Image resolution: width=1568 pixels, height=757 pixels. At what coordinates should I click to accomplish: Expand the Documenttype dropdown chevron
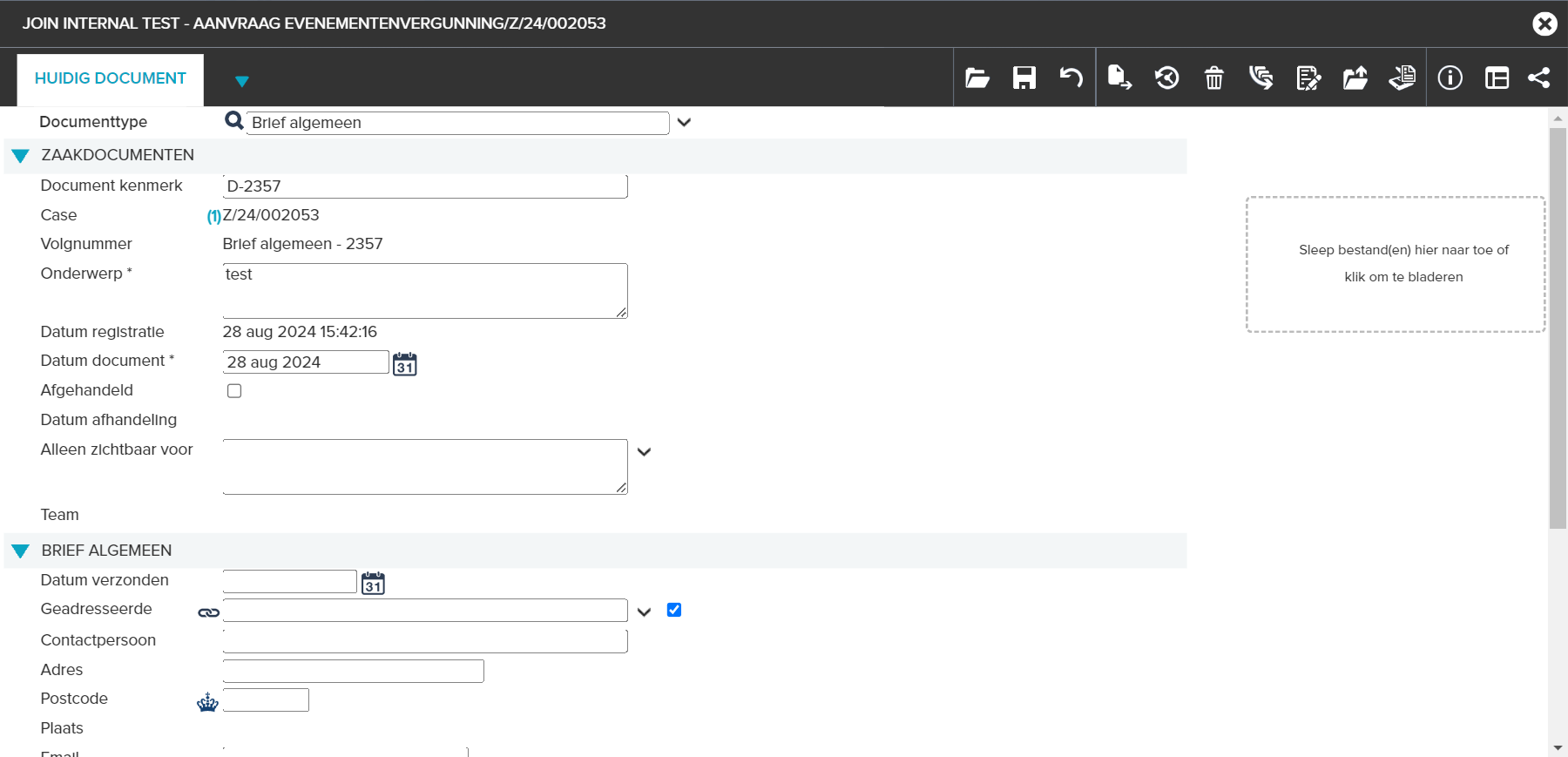[x=684, y=123]
